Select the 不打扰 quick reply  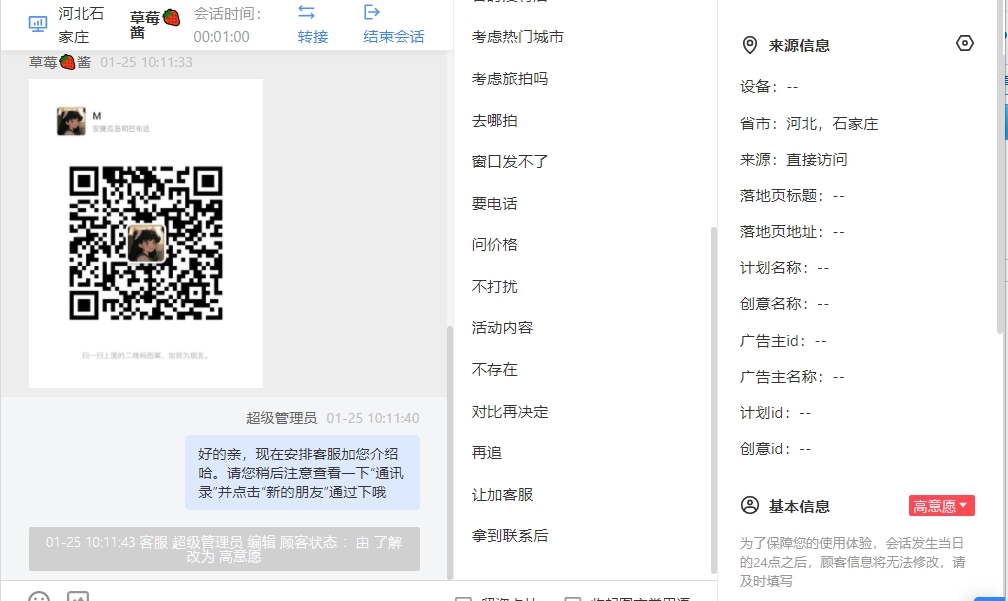click(494, 287)
